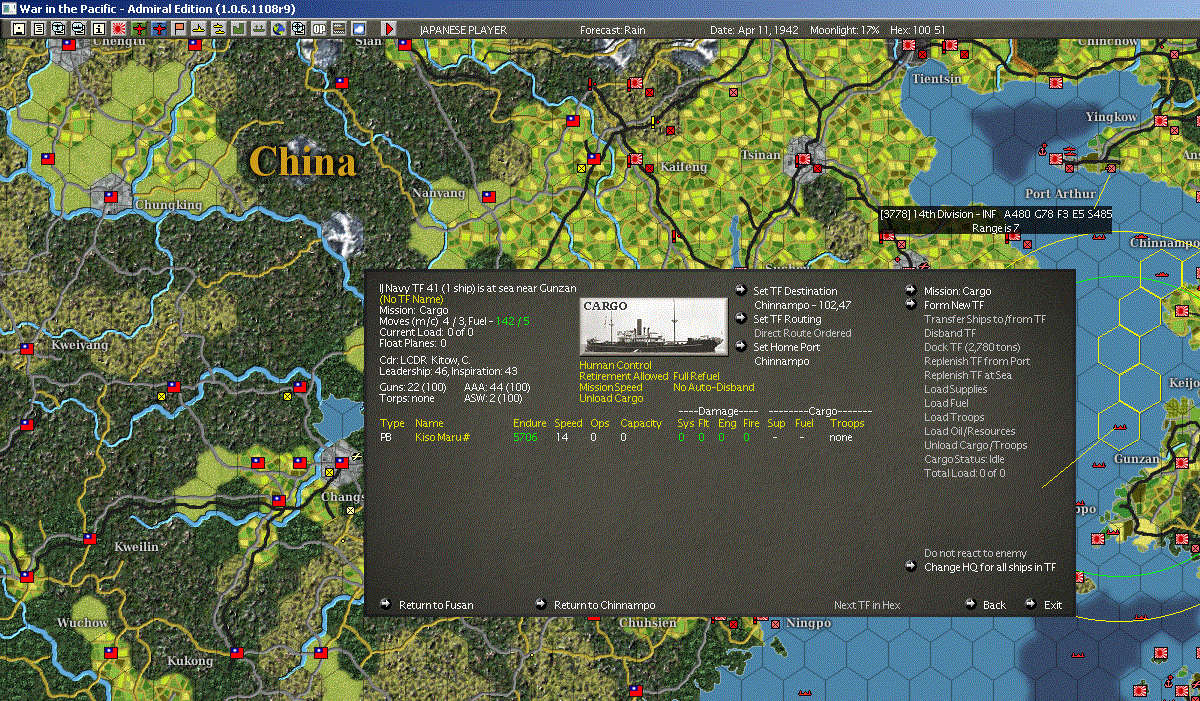Click the cloud weather toolbar icon
This screenshot has width=1200, height=701.
(359, 29)
